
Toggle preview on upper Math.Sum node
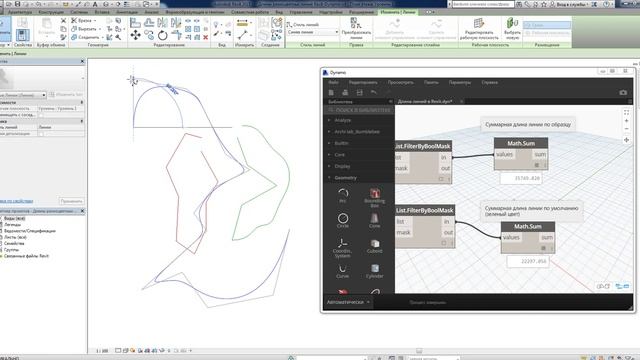pos(537,165)
